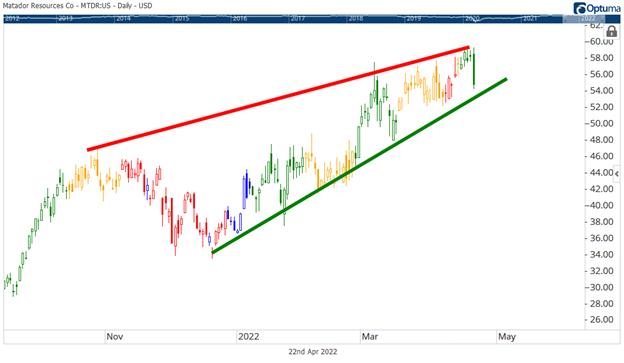Click the 34.00 price axis label

pos(601,254)
